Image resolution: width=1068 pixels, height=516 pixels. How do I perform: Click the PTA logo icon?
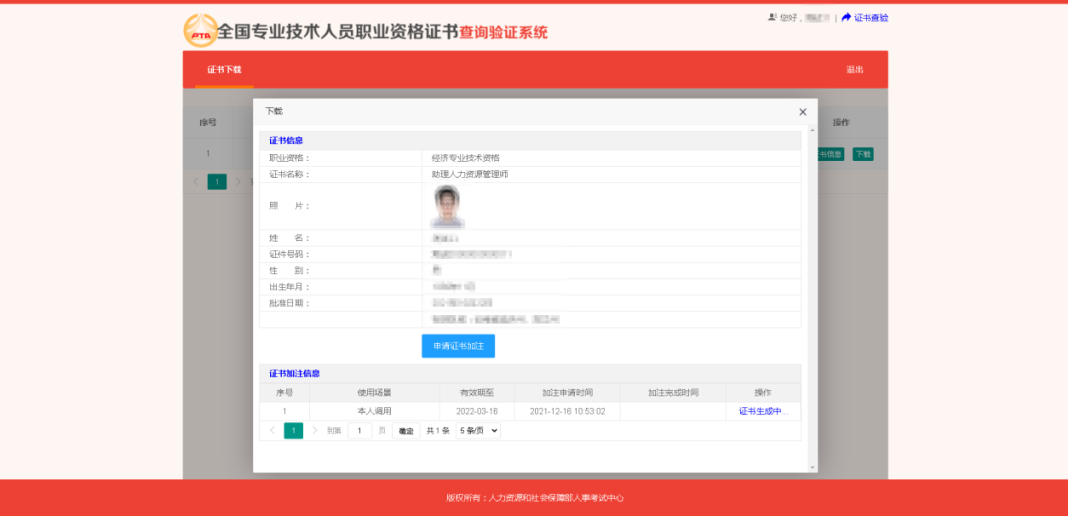pos(200,30)
